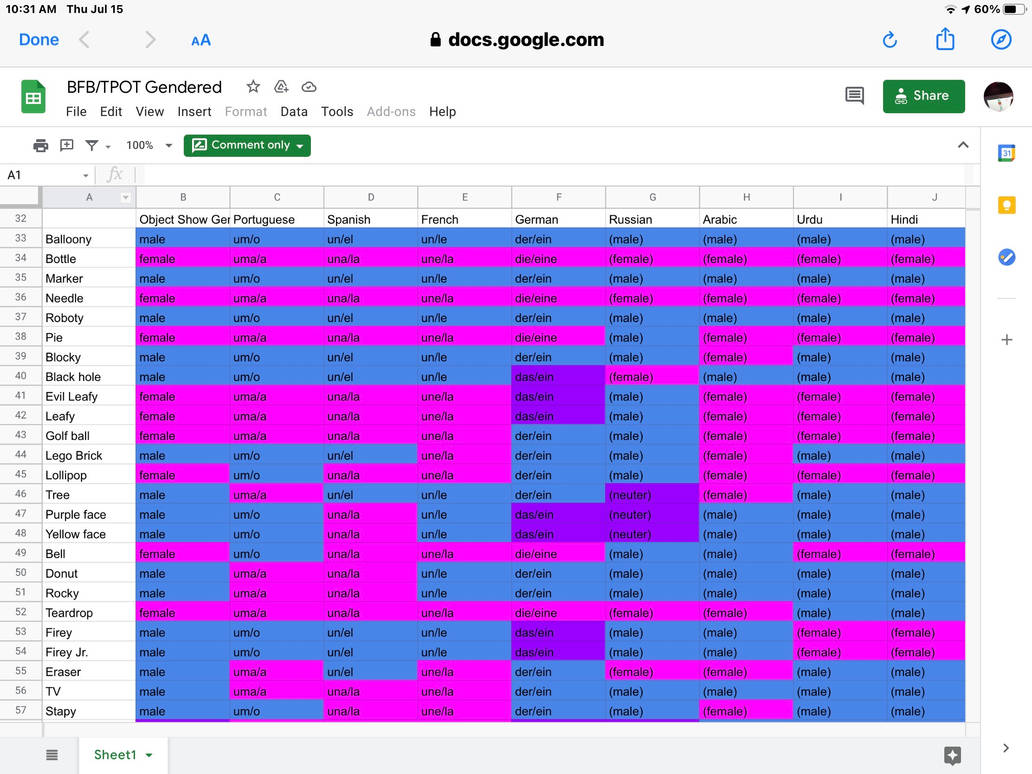
Task: Tap Done to close the browser view
Action: [39, 39]
